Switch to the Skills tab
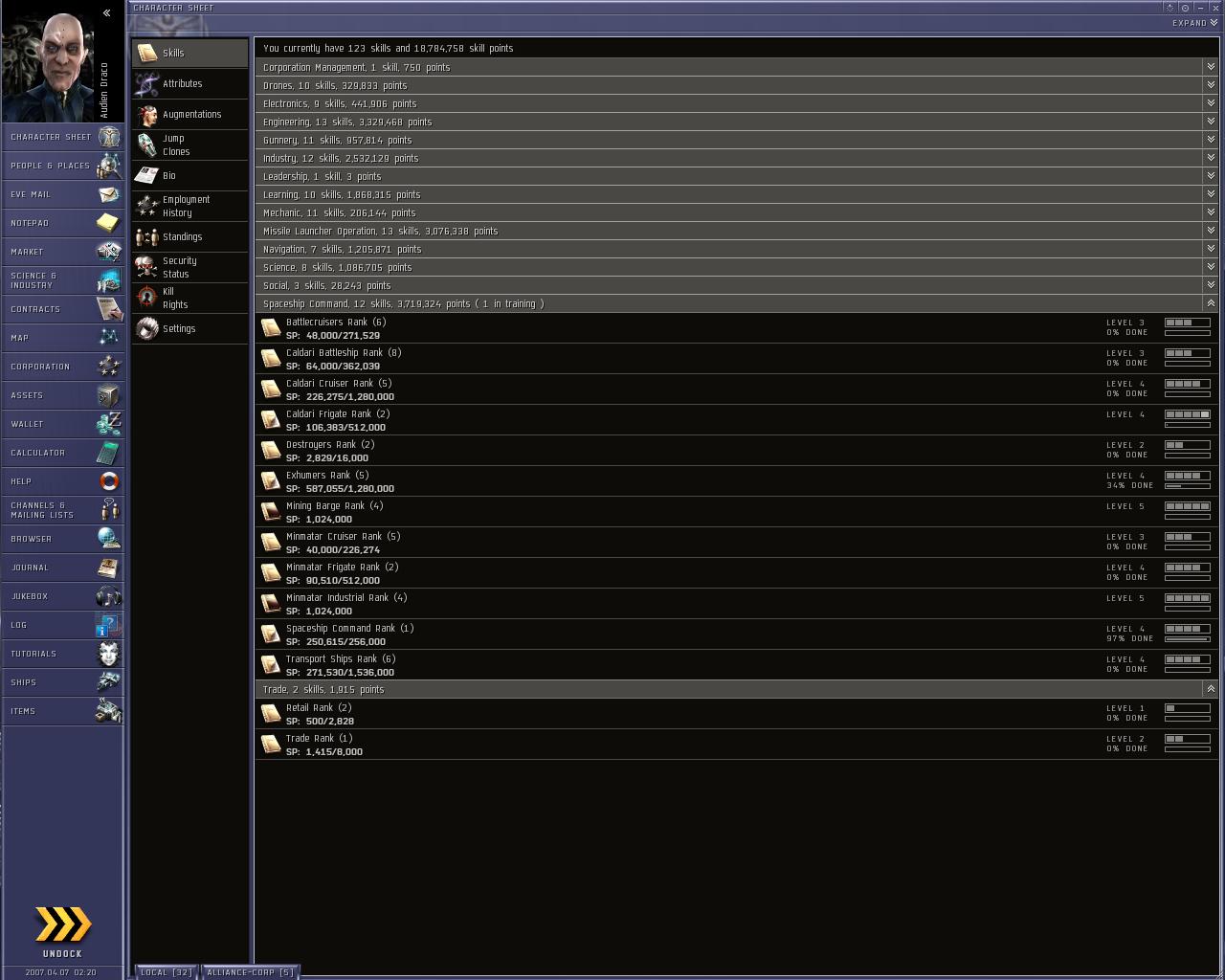Viewport: 1225px width, 980px height. [190, 53]
